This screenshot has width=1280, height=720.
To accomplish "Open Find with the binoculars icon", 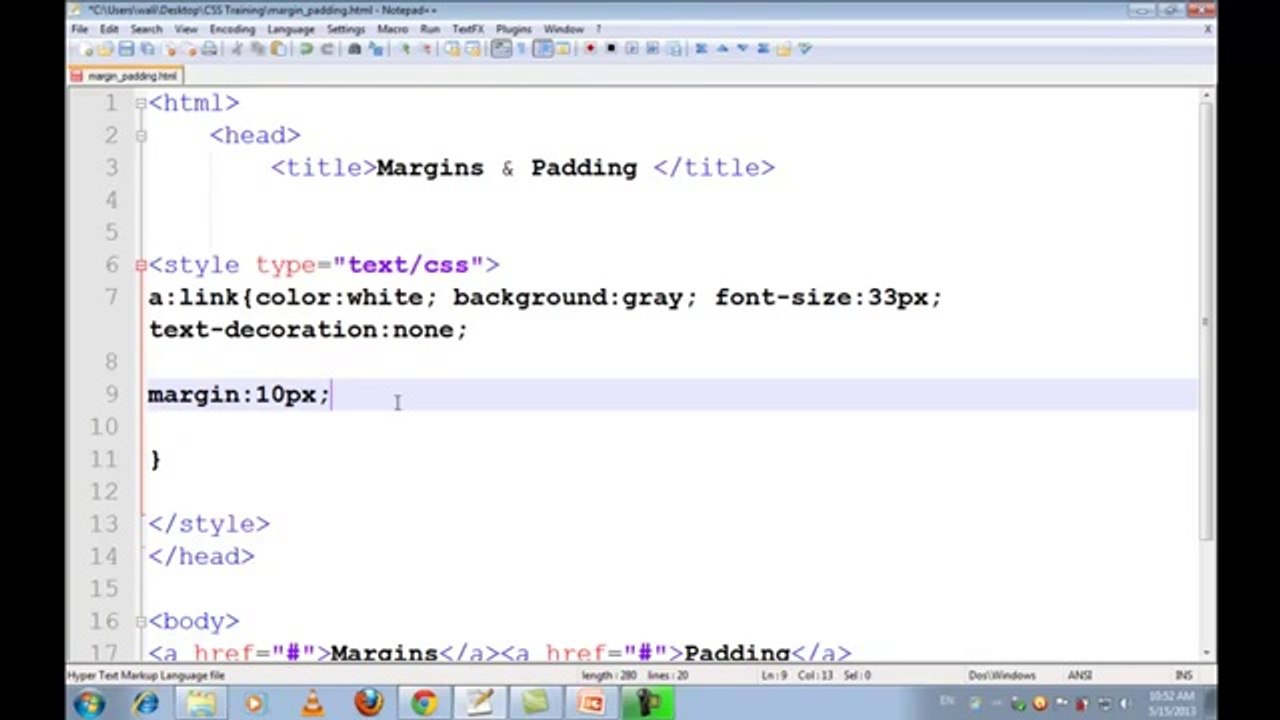I will point(354,48).
